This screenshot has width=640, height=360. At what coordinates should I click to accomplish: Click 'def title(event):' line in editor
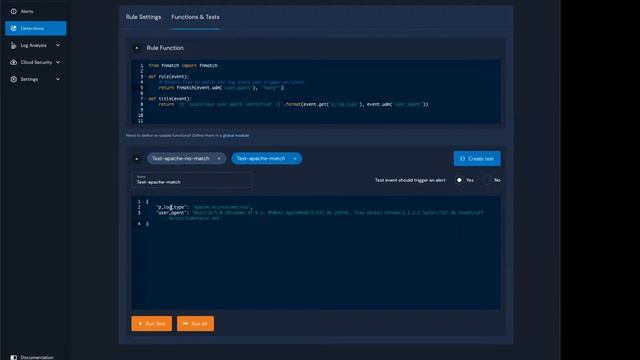click(x=170, y=99)
